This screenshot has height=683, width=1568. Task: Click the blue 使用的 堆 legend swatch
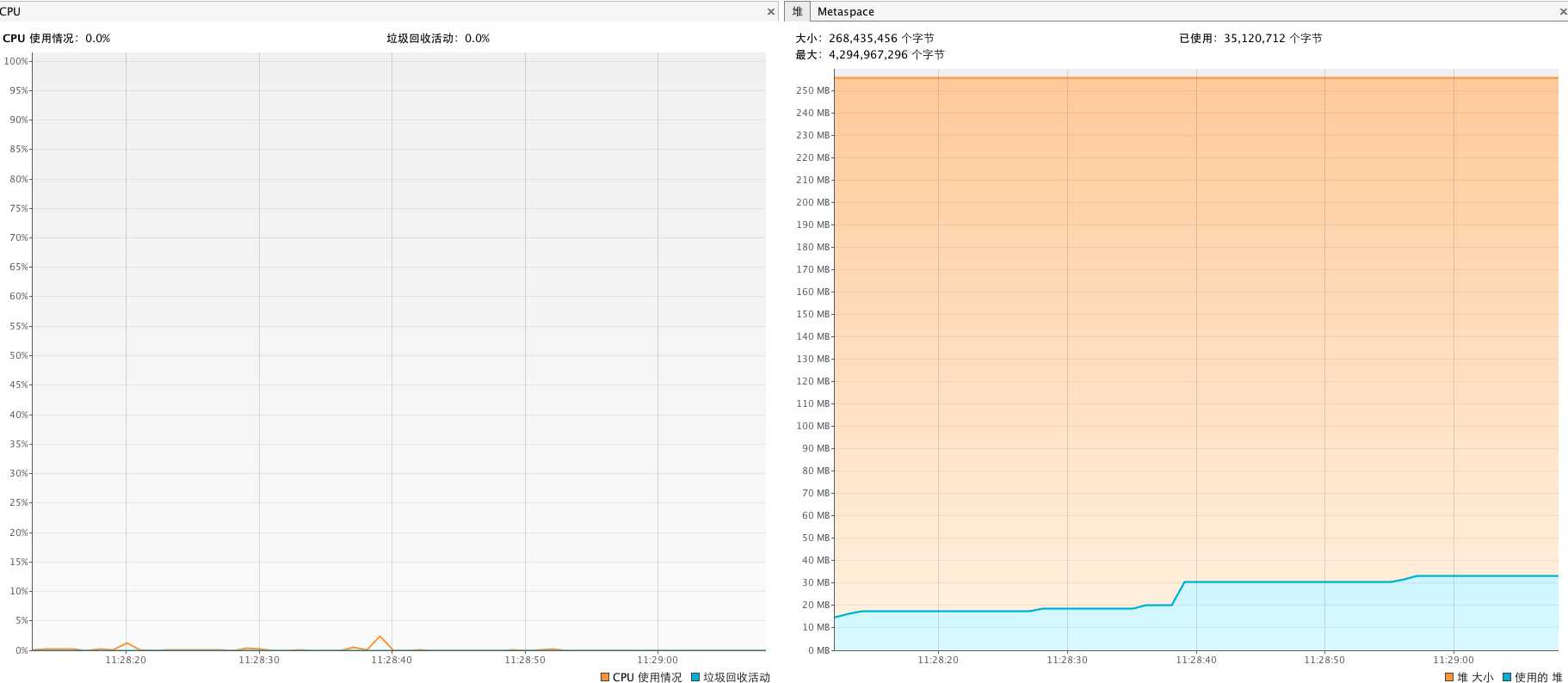(1507, 677)
